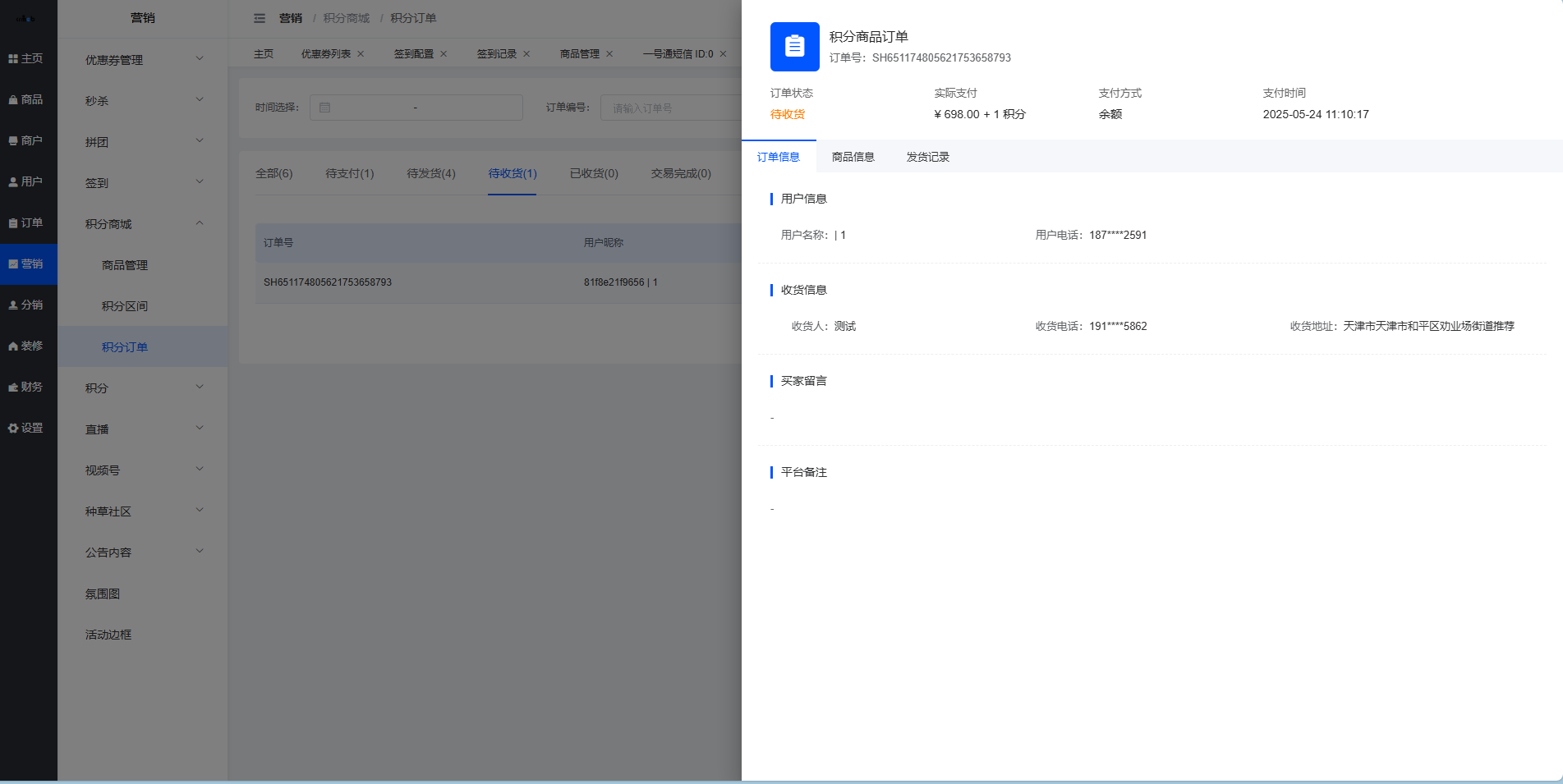Open 商品管理 under 积分商城
The width and height of the screenshot is (1563, 784).
point(125,265)
